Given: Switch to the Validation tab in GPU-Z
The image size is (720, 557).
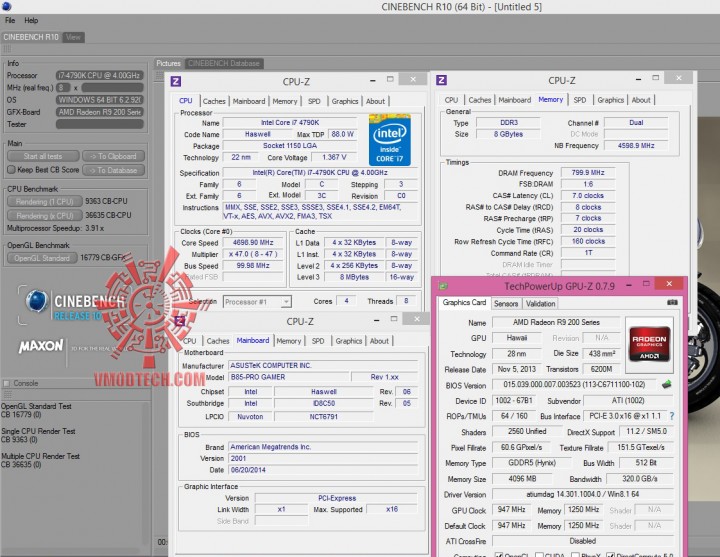Looking at the screenshot, I should tap(540, 304).
